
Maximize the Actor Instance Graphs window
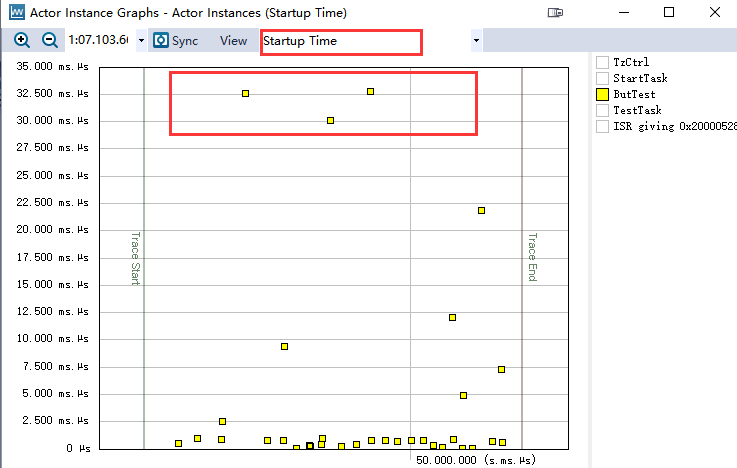(669, 13)
